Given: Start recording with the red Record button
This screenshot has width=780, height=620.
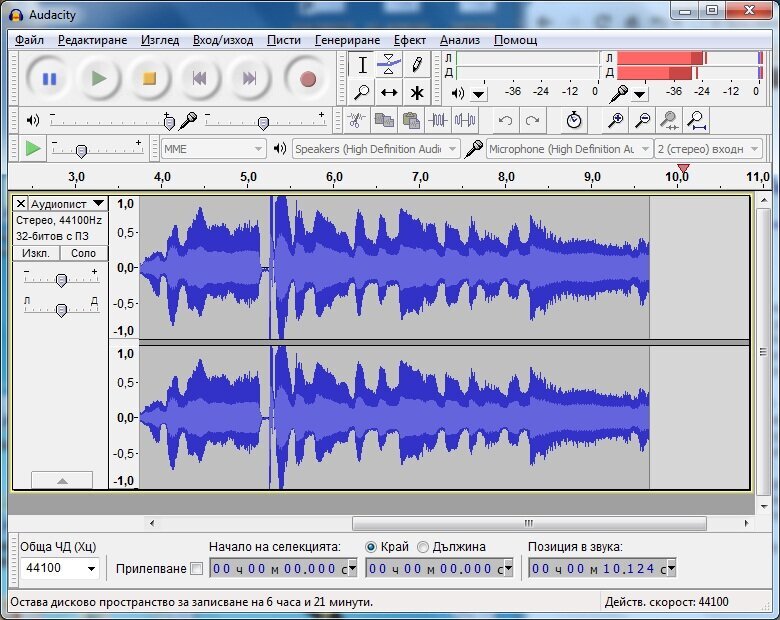Looking at the screenshot, I should (308, 79).
